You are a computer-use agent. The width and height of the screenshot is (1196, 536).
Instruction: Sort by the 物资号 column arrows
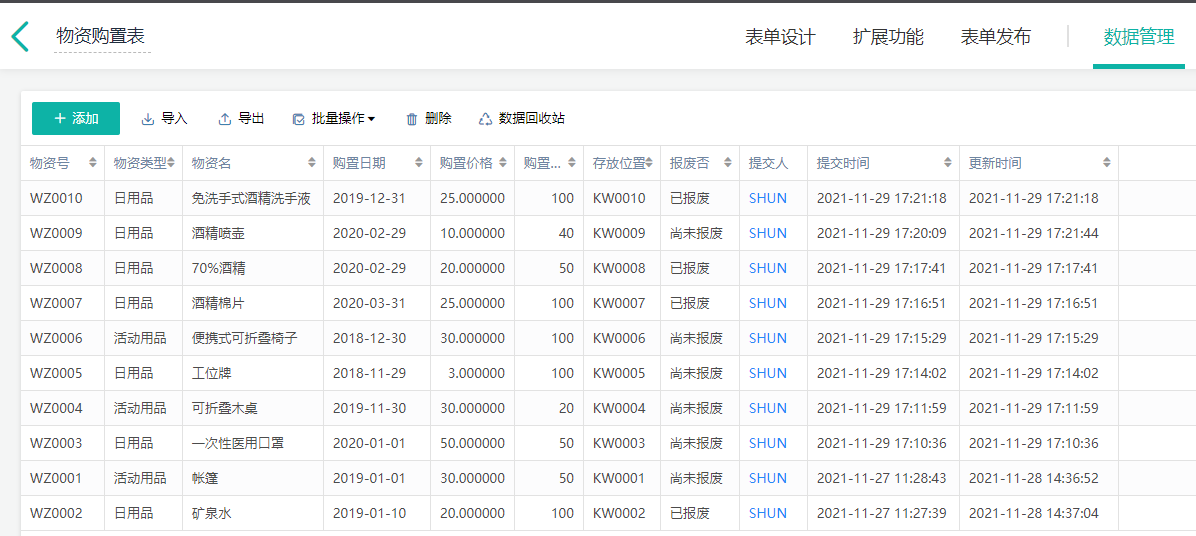click(x=93, y=163)
